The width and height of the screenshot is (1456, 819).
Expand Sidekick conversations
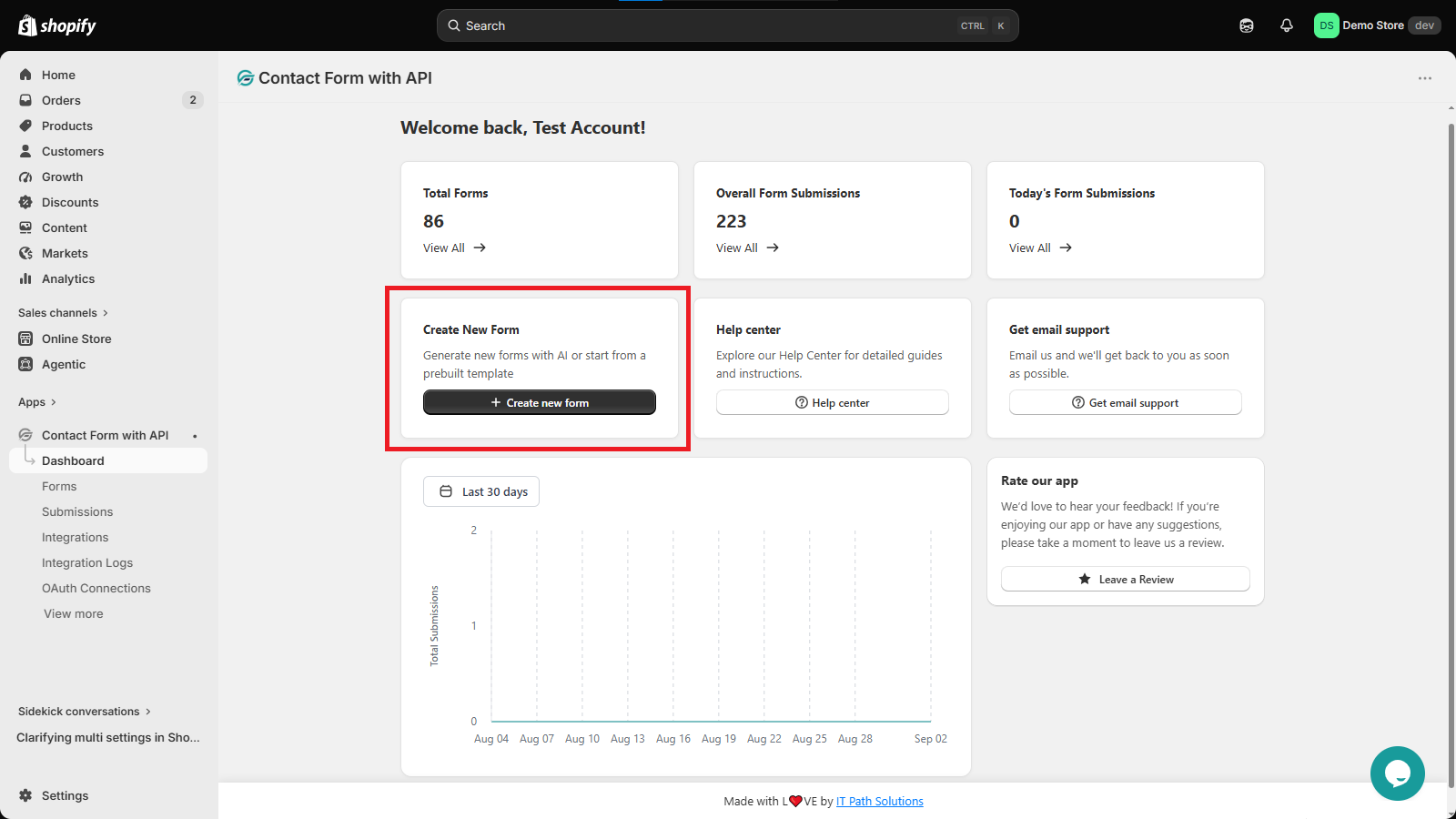click(x=85, y=712)
